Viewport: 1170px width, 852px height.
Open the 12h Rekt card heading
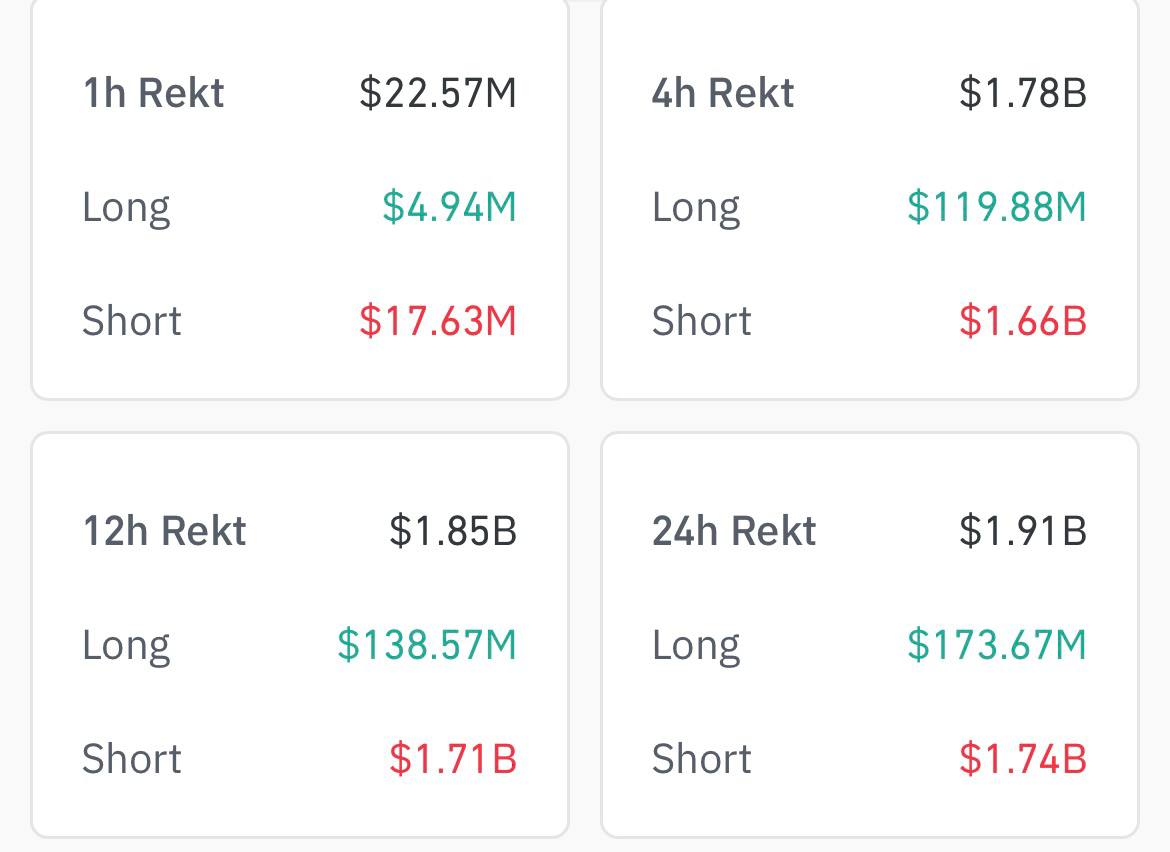click(164, 531)
